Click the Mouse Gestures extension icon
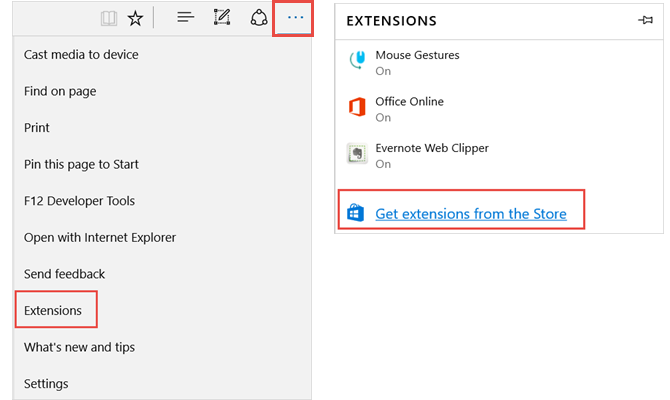The image size is (670, 400). coord(357,60)
